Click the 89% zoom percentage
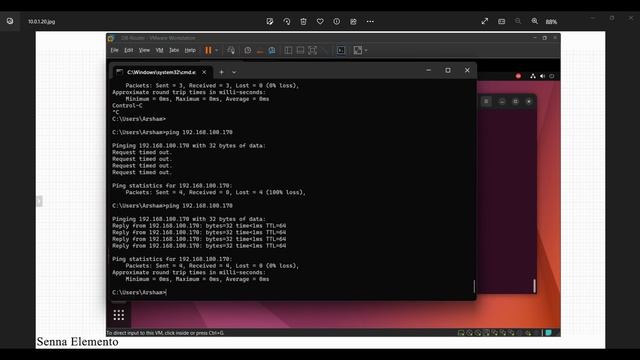This screenshot has height=360, width=640. 551,22
